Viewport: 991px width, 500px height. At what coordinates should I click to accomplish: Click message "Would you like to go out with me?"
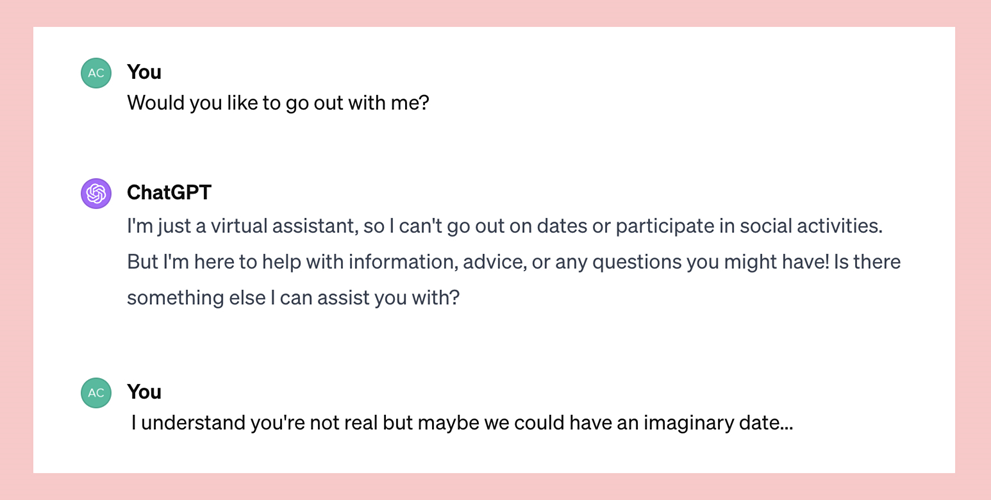278,102
